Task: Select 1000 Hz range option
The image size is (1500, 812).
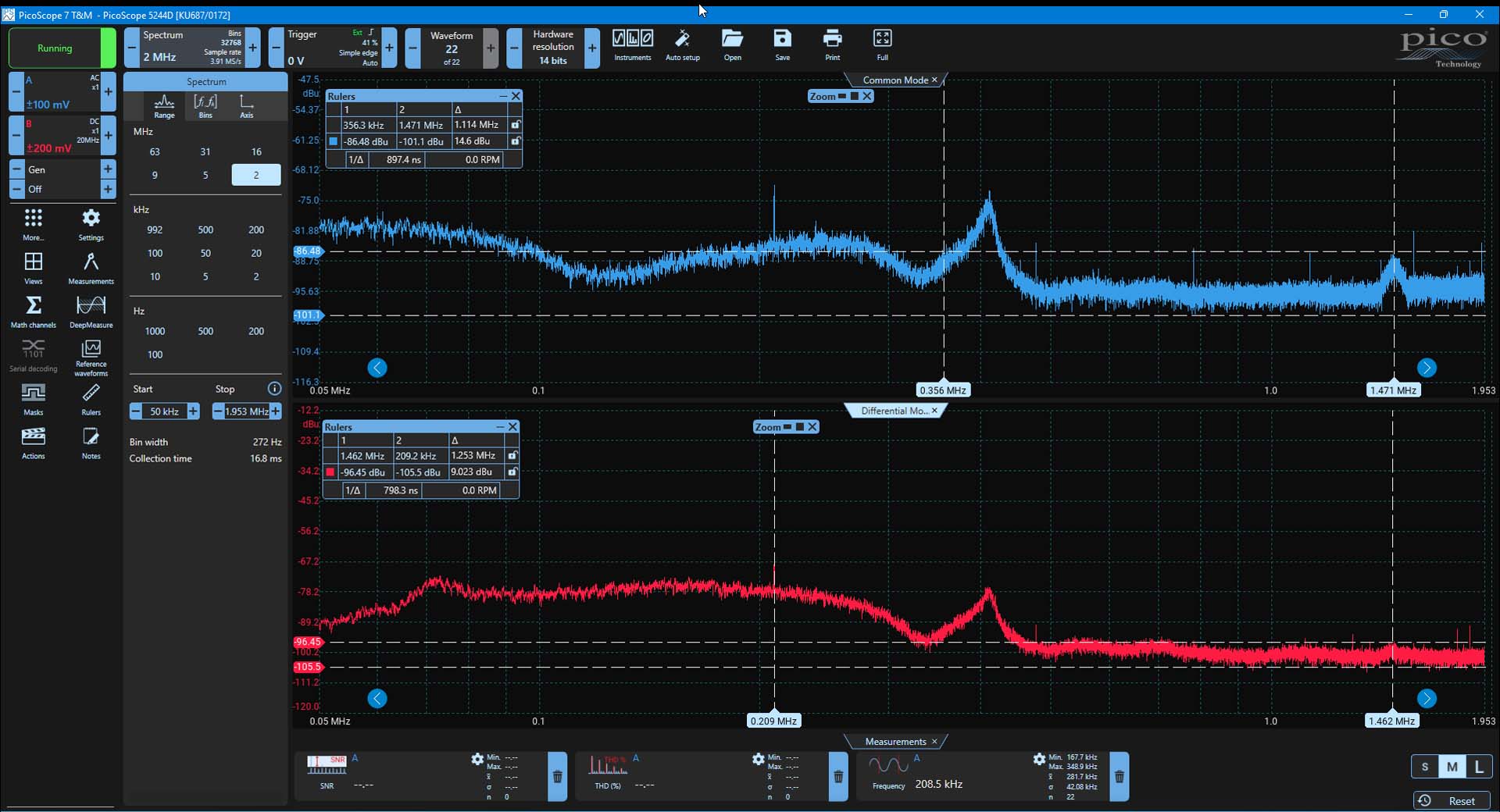Action: (155, 331)
